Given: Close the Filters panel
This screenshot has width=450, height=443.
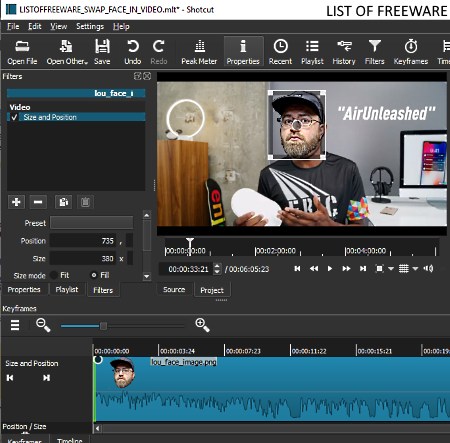Looking at the screenshot, I should pyautogui.click(x=147, y=76).
